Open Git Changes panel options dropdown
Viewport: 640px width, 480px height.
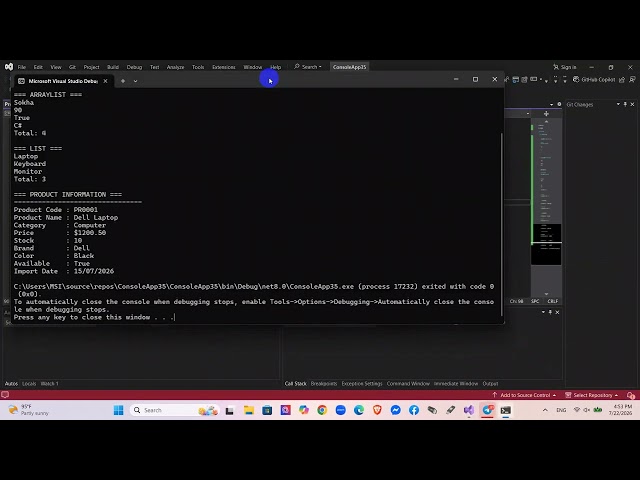click(x=618, y=104)
